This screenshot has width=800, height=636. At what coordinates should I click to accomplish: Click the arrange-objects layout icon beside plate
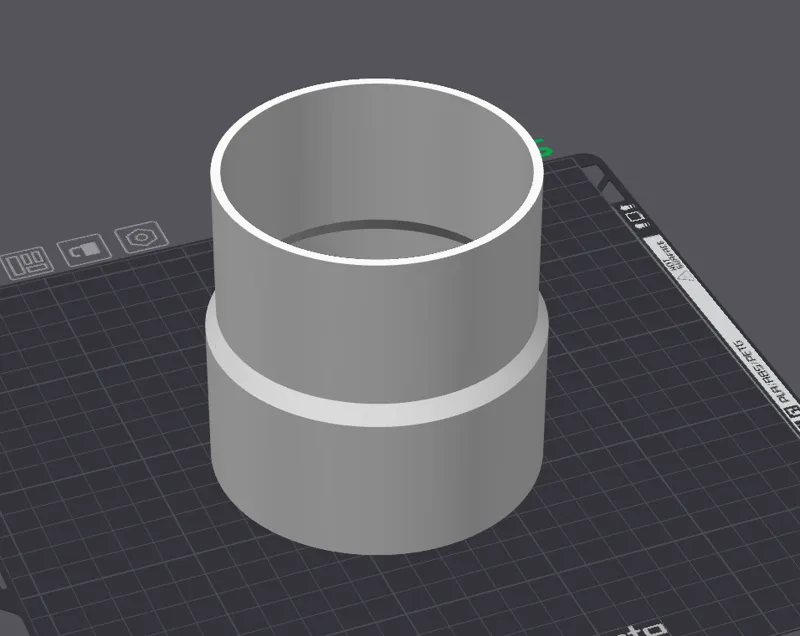point(28,262)
